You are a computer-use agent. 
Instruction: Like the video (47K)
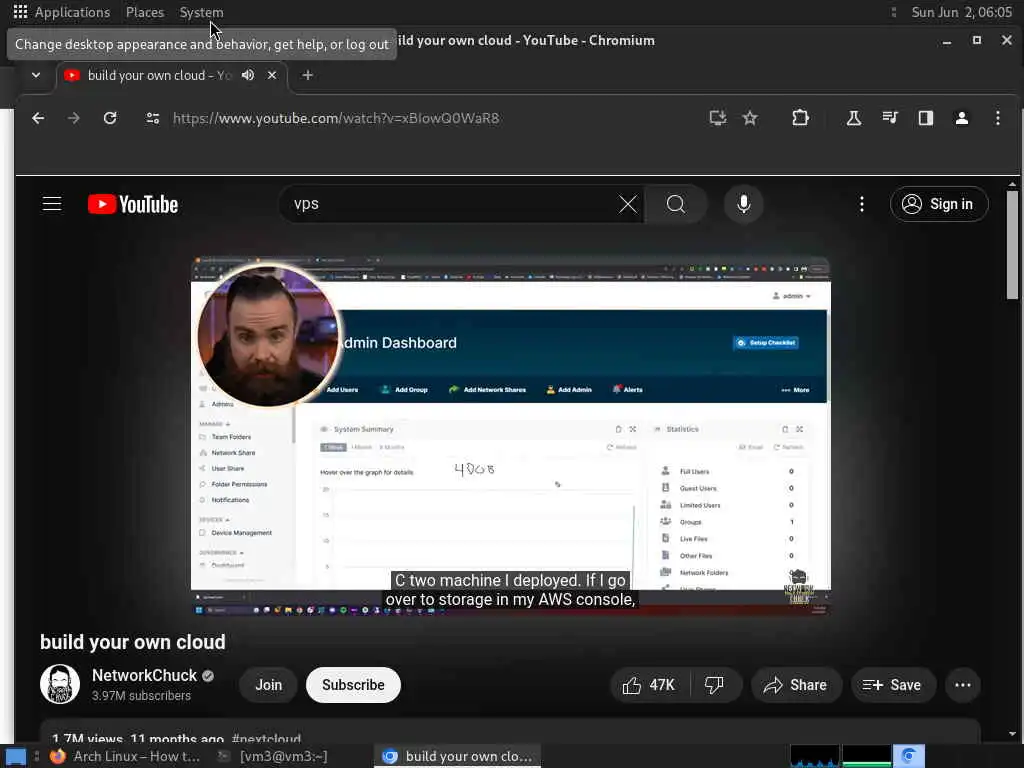649,685
